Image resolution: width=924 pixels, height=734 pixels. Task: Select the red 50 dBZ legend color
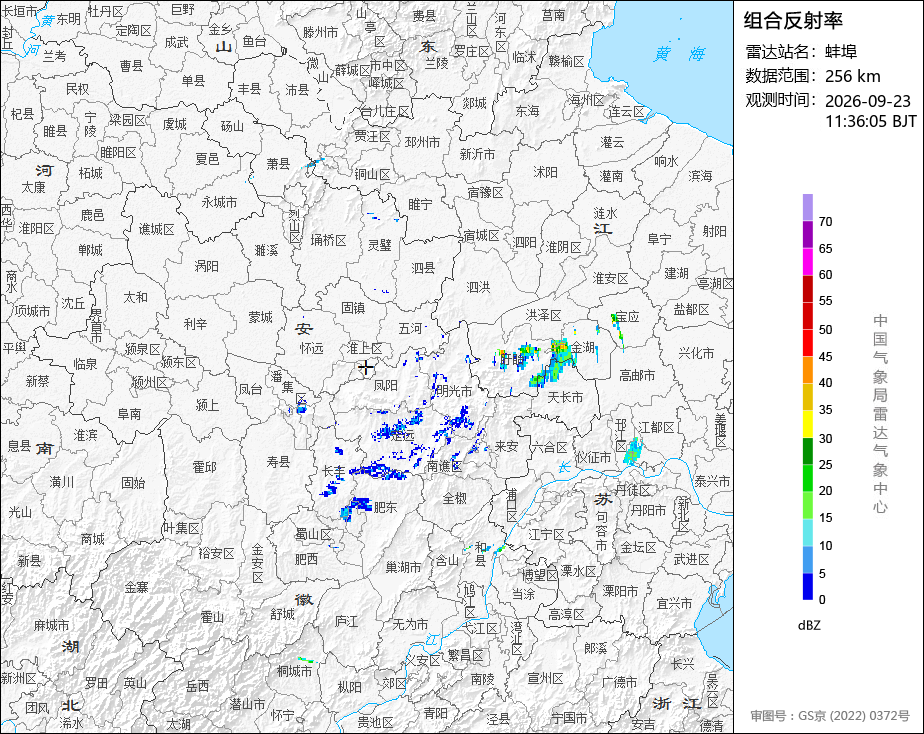click(808, 316)
